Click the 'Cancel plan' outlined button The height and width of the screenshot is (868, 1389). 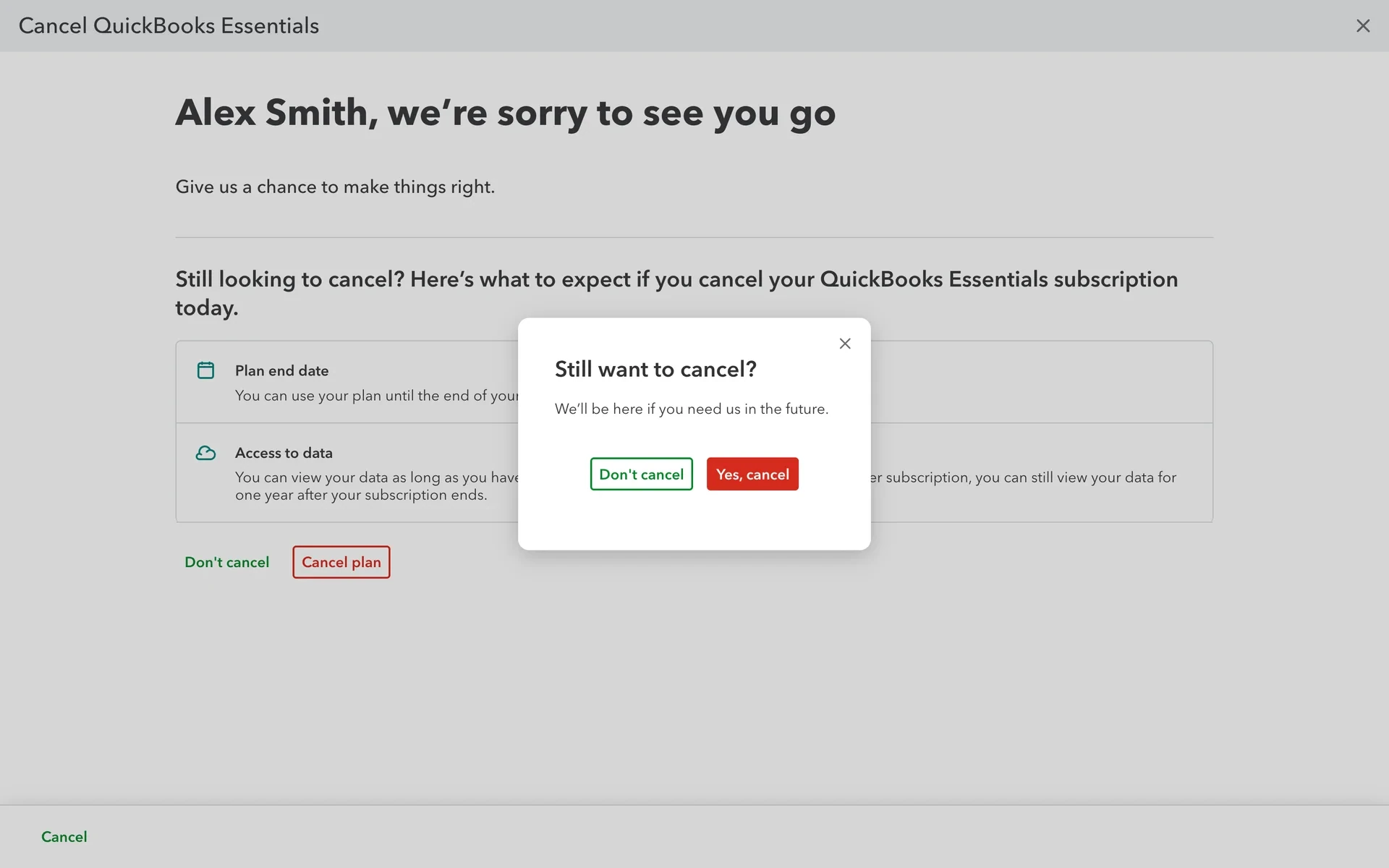pos(341,562)
